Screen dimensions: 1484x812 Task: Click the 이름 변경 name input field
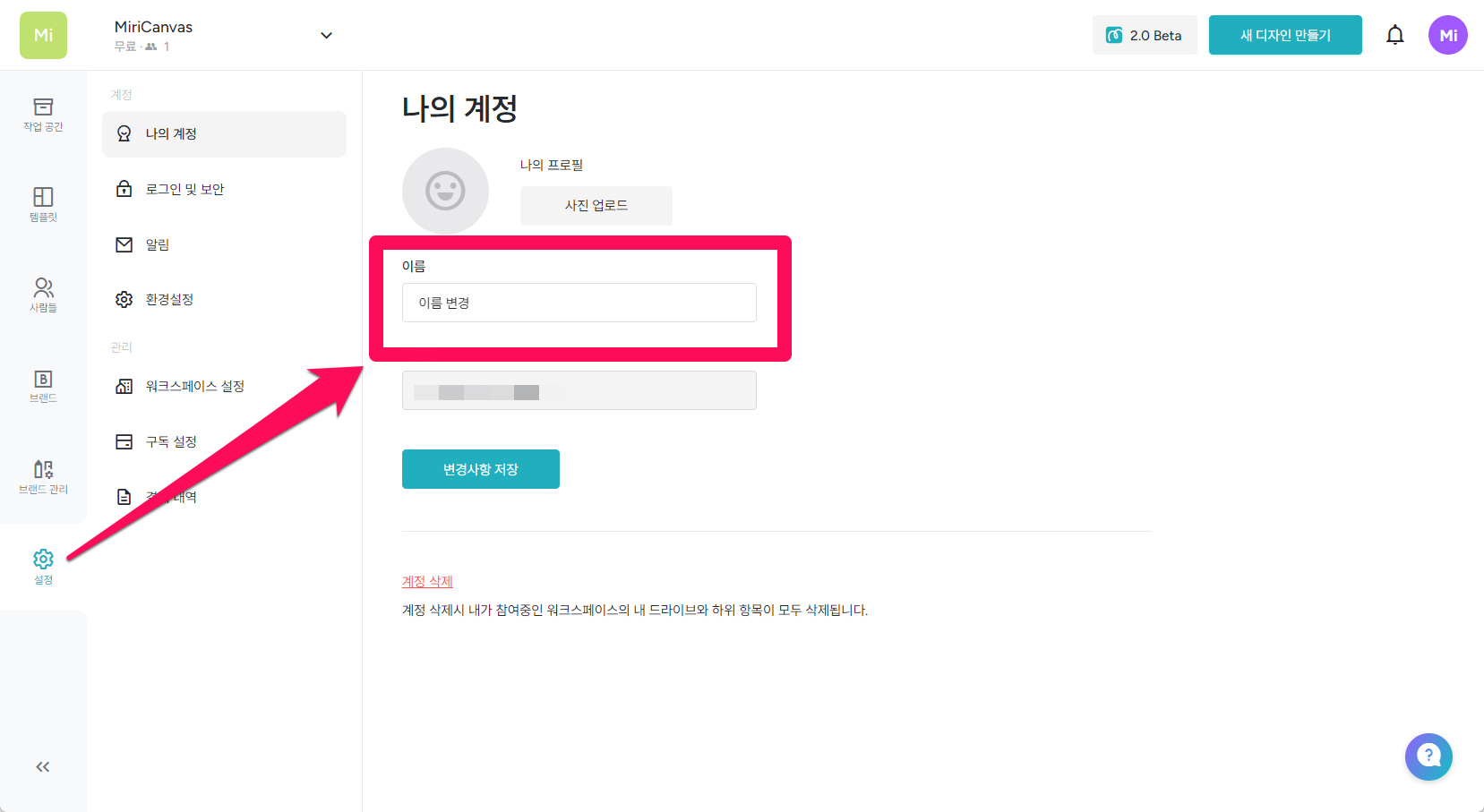pos(579,303)
